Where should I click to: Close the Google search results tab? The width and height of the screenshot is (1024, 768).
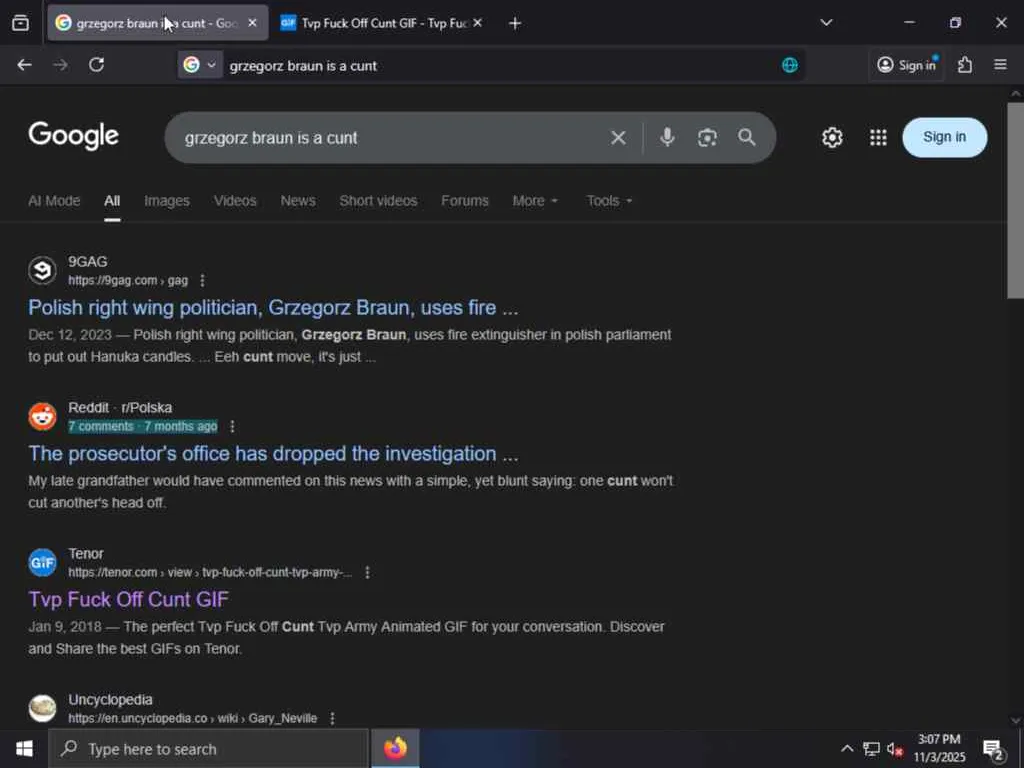[253, 23]
